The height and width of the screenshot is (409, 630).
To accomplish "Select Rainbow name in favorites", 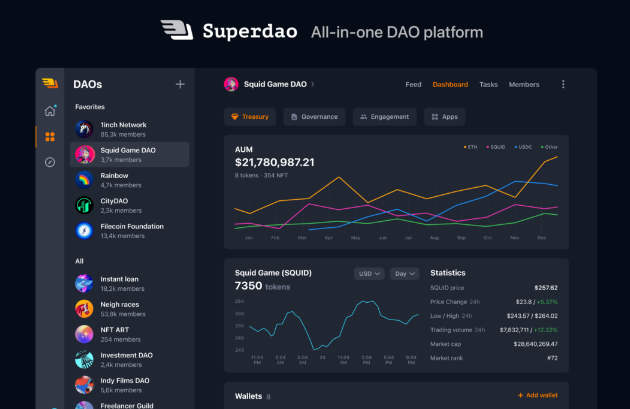I will [x=114, y=176].
